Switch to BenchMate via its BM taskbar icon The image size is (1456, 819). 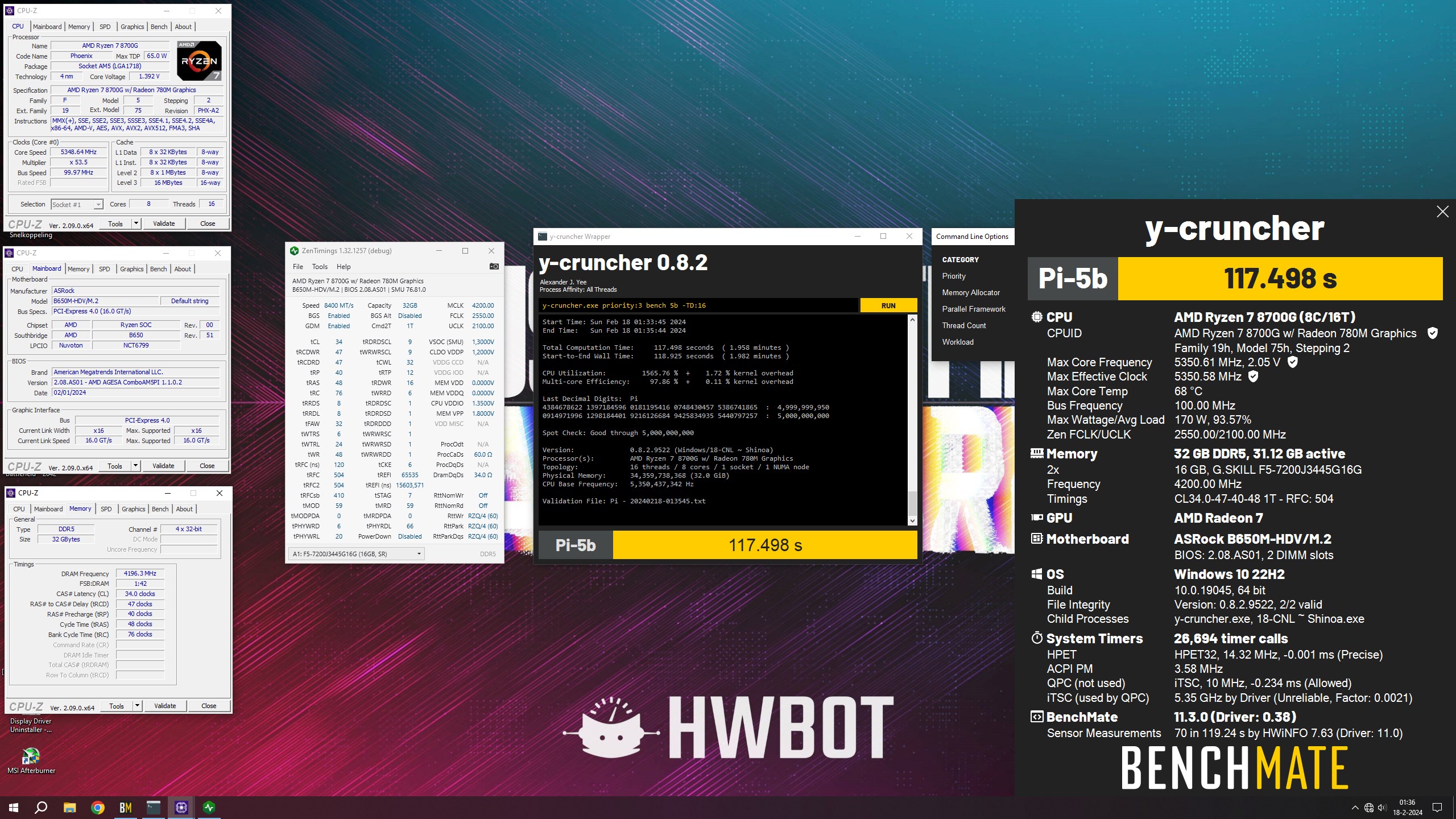pyautogui.click(x=126, y=807)
